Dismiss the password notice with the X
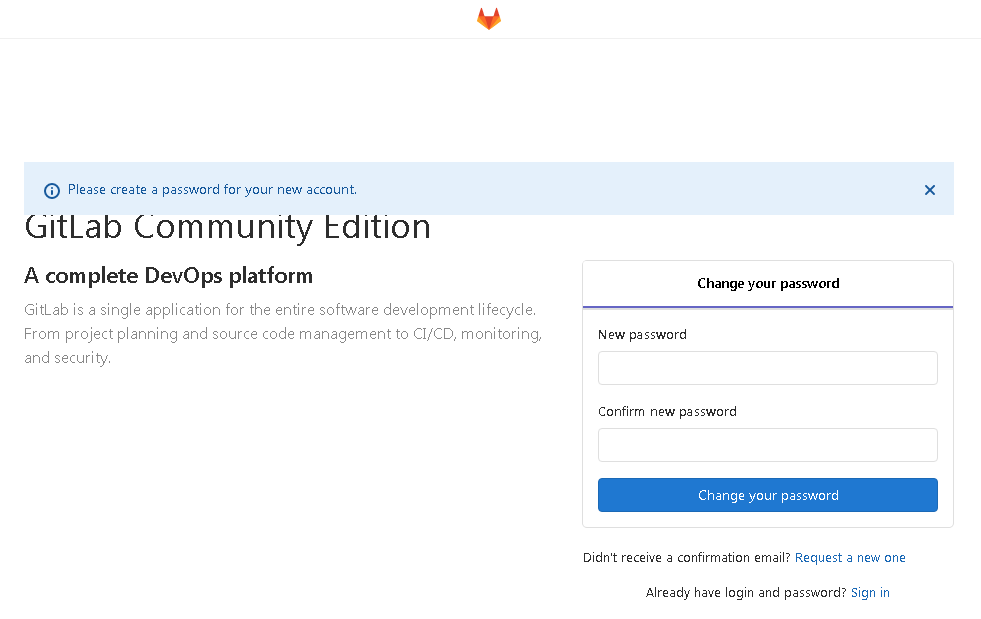981x619 pixels. (x=930, y=190)
